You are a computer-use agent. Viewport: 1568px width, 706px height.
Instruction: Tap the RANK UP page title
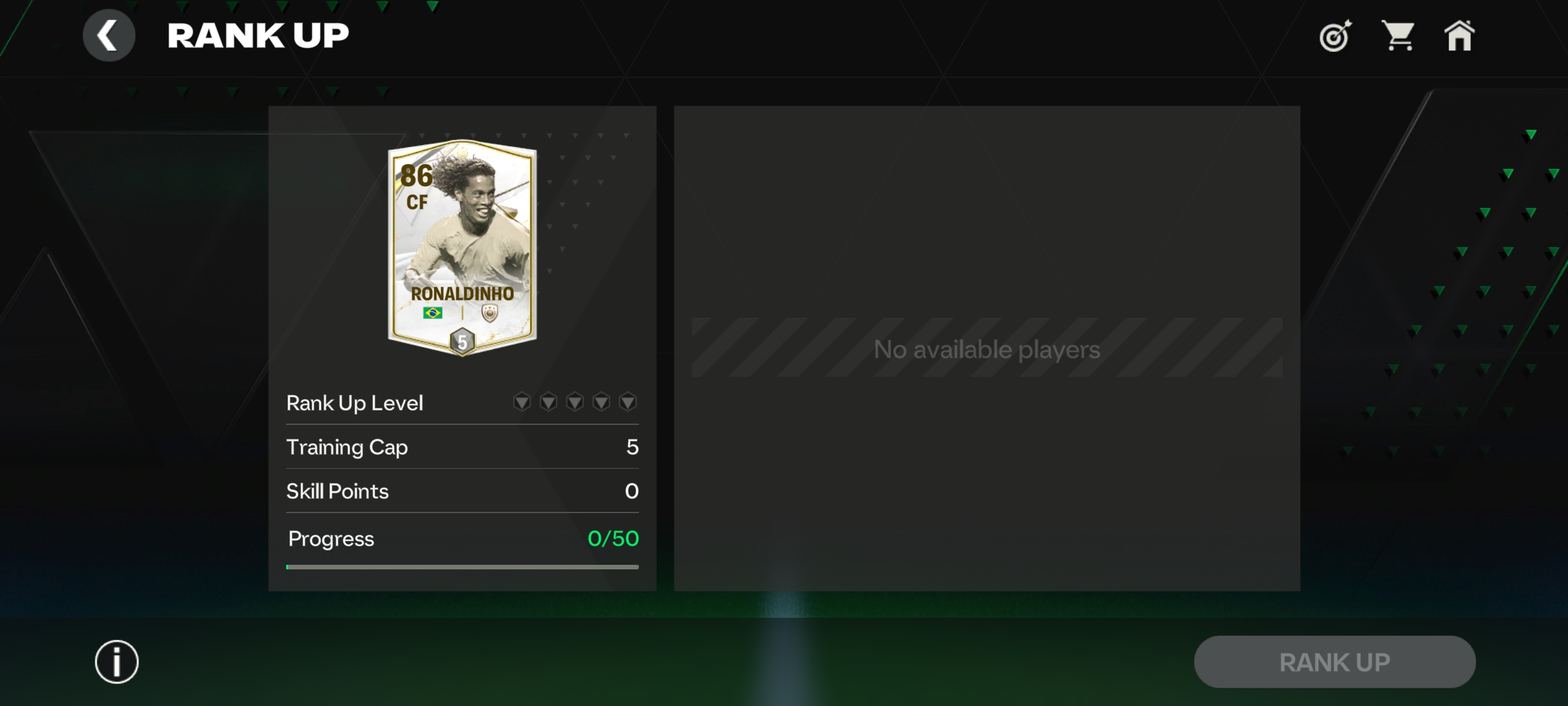point(258,35)
